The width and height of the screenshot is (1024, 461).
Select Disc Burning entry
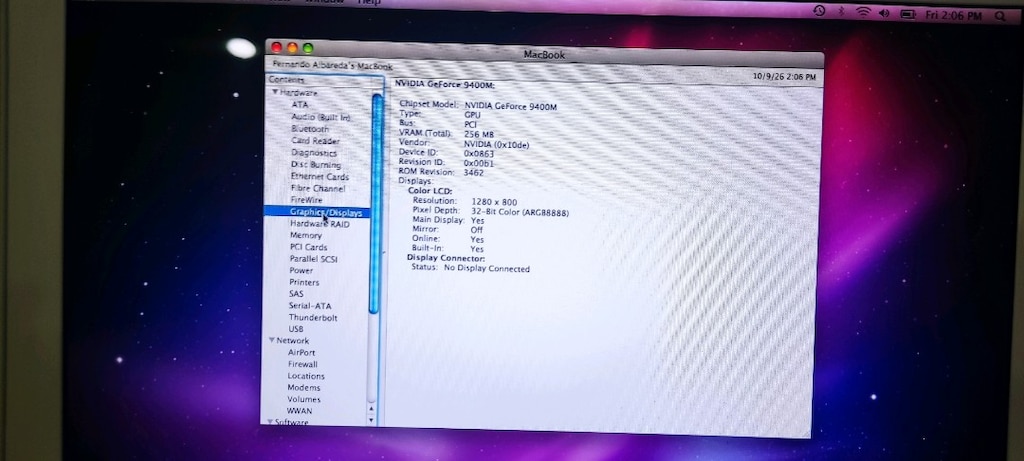(x=316, y=165)
